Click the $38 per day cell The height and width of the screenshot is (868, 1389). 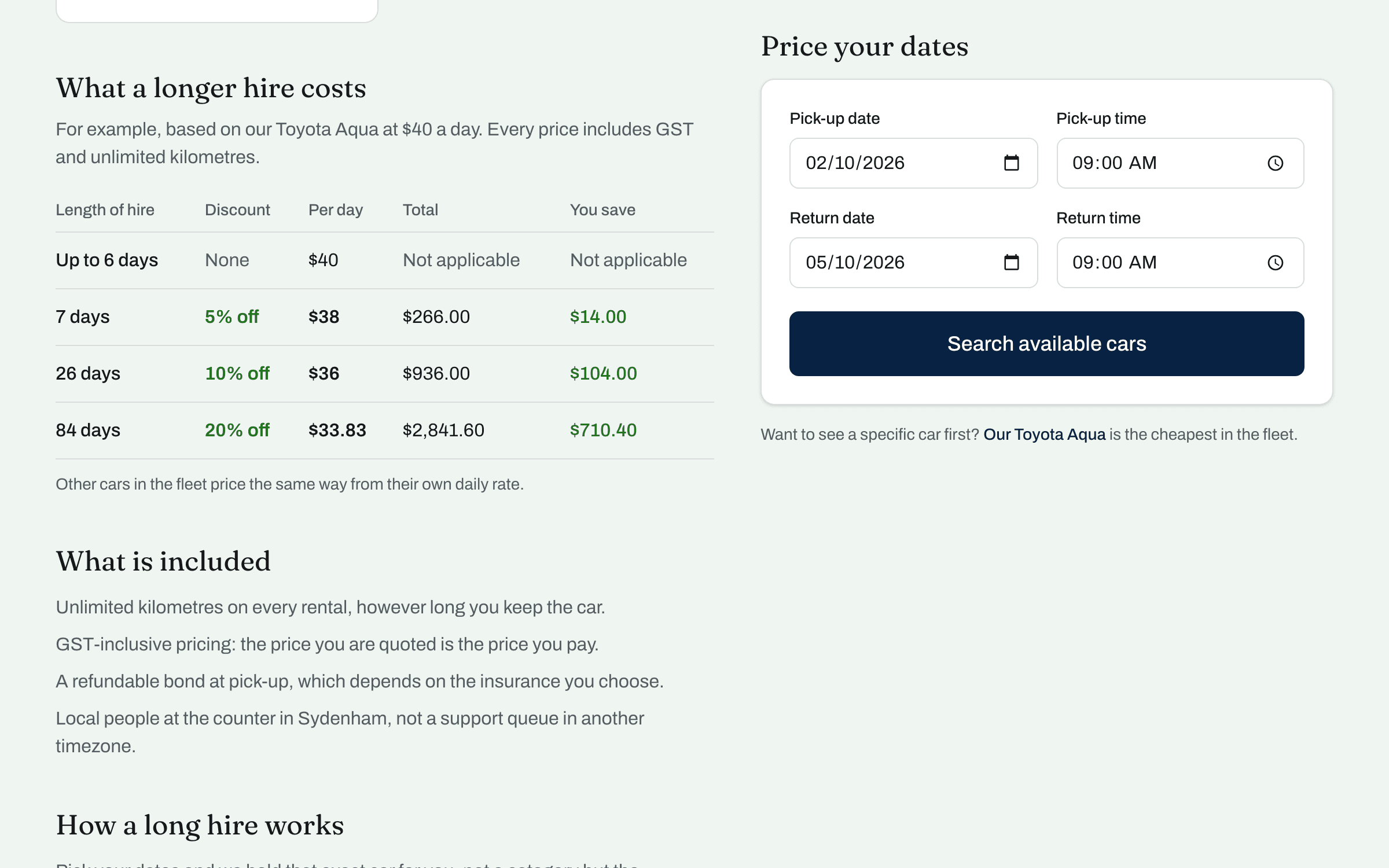(x=324, y=317)
